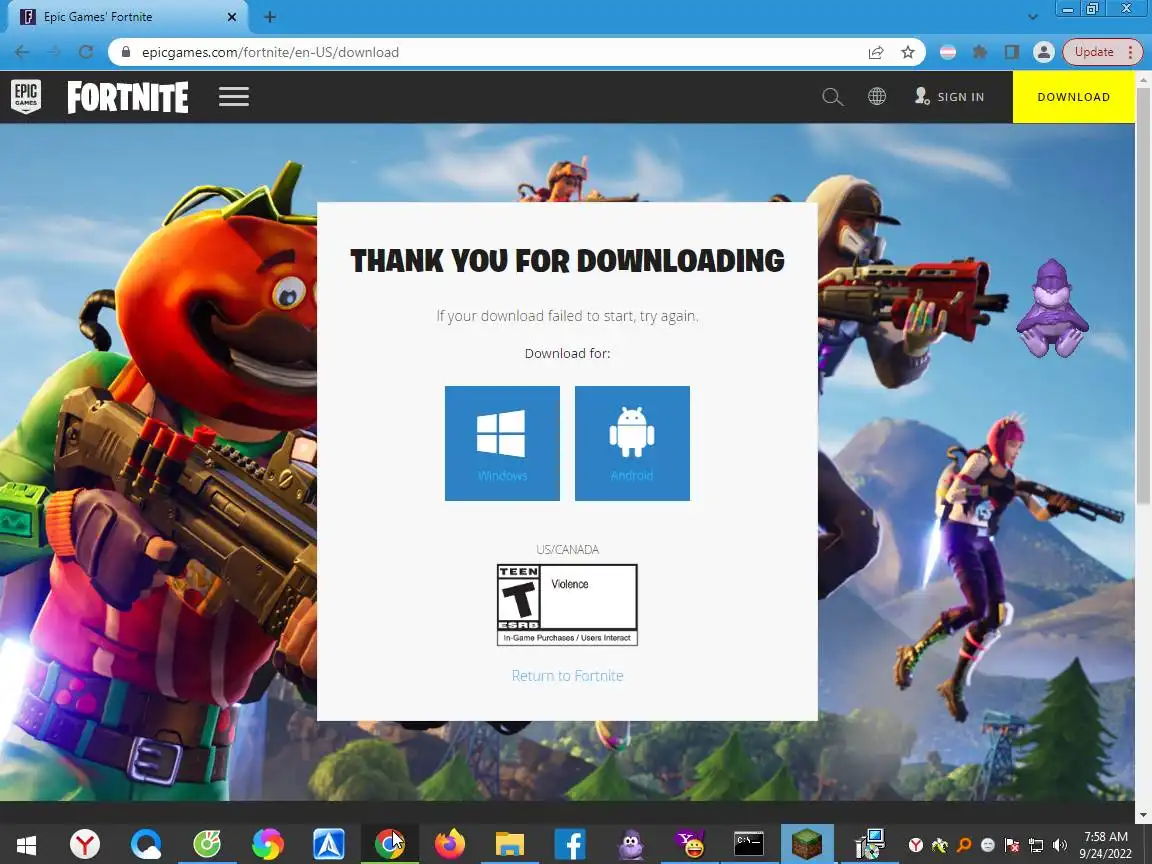Click the Sign In link

pos(949,96)
